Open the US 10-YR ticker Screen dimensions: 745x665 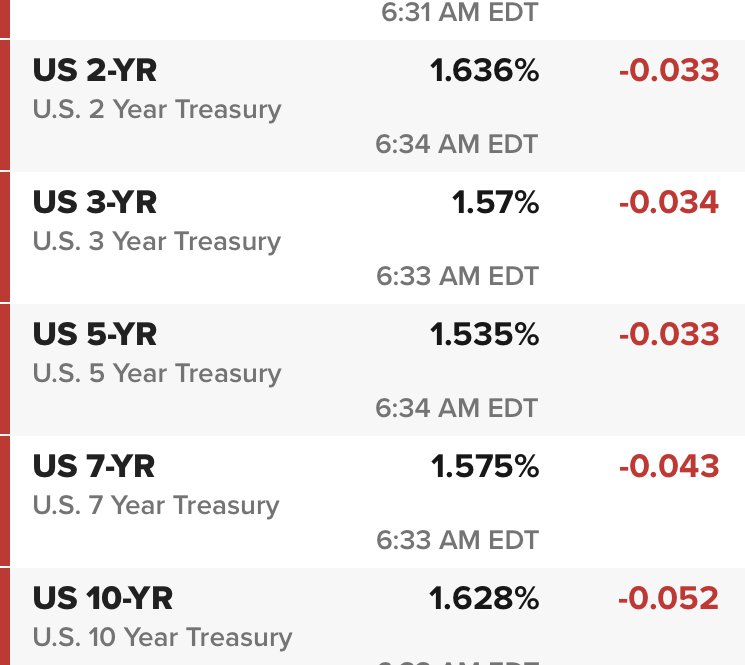click(x=103, y=598)
